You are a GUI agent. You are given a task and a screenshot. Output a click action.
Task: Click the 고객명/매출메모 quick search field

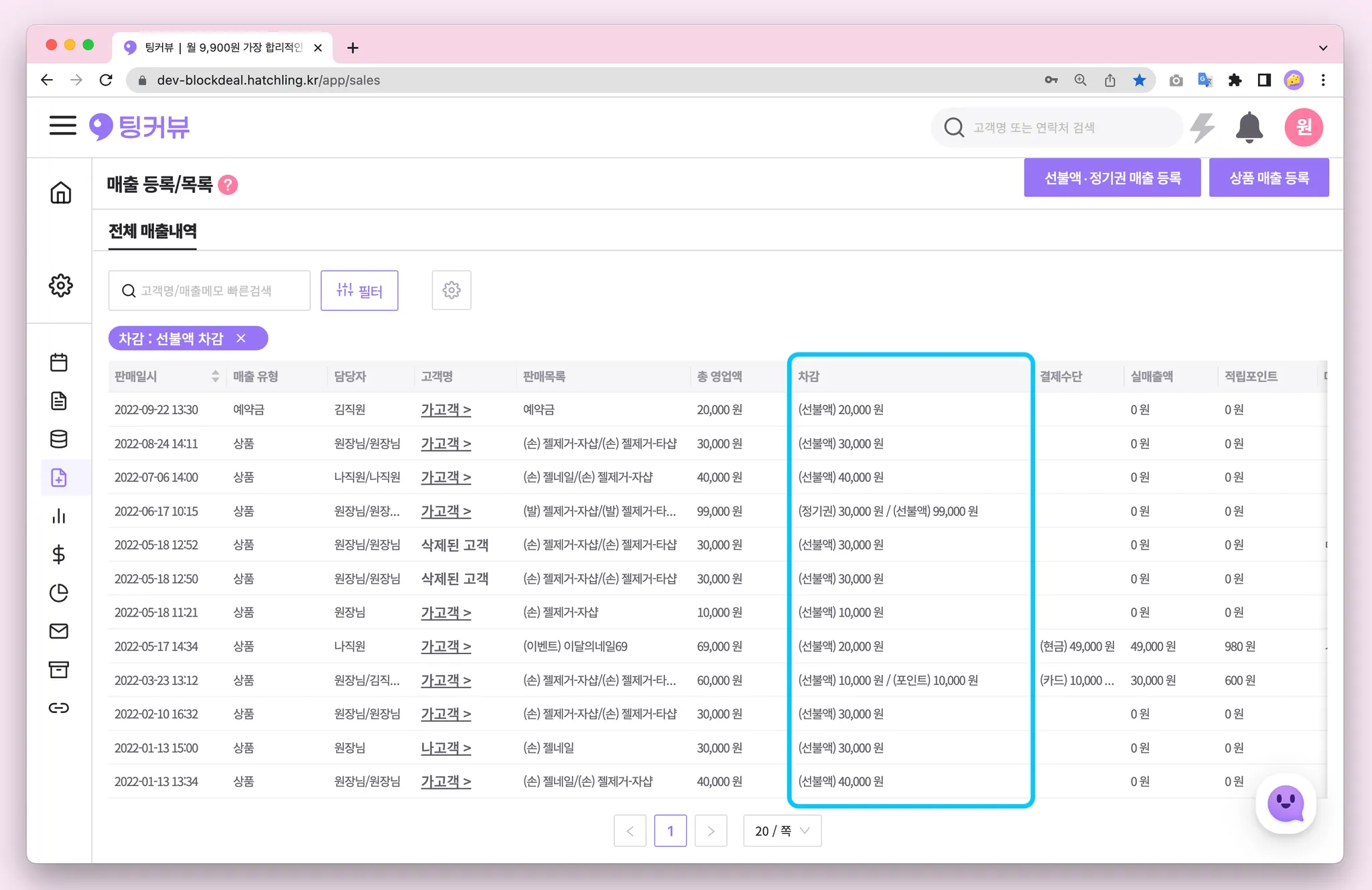point(209,290)
